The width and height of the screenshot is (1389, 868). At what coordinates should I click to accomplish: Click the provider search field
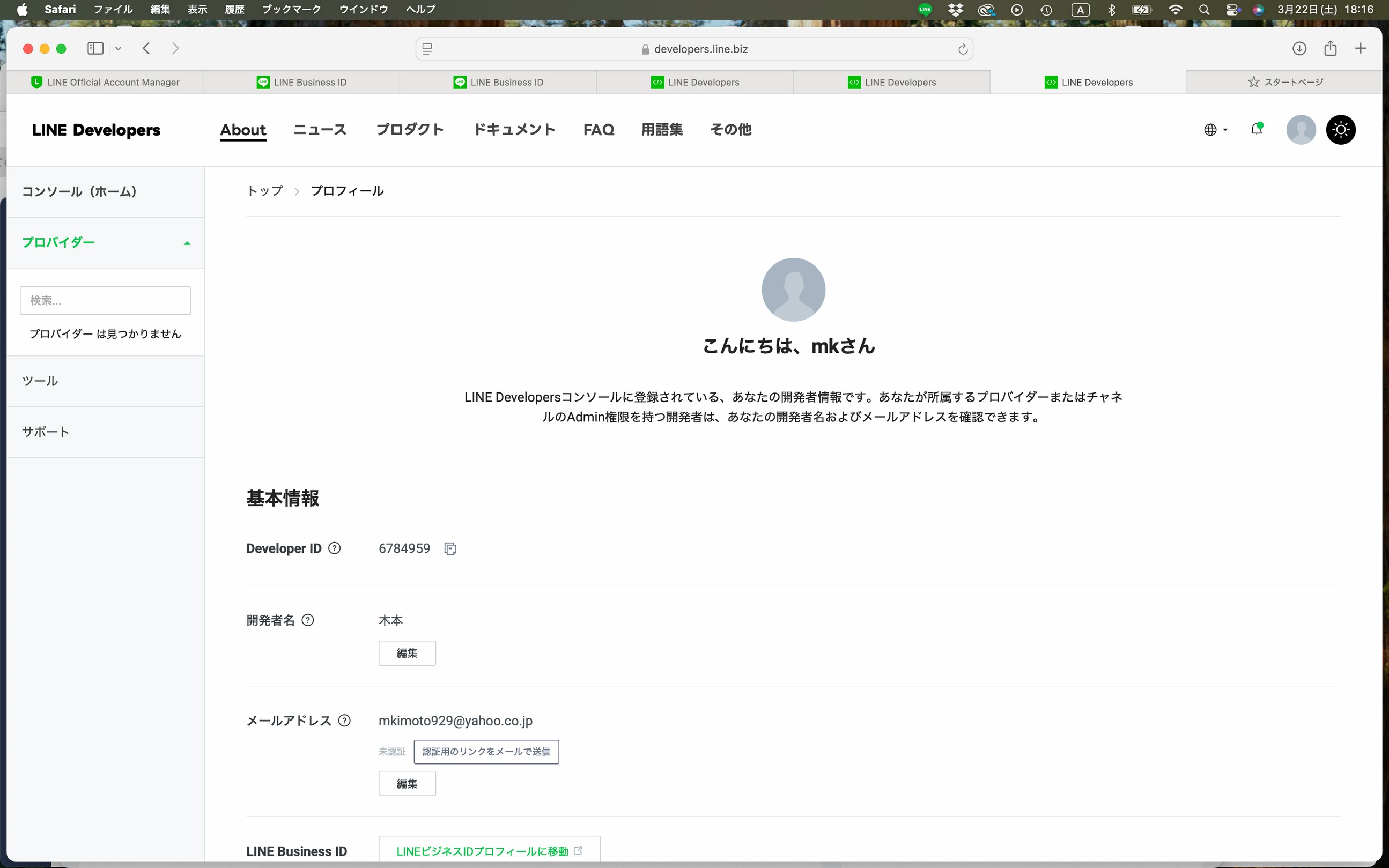coord(105,300)
